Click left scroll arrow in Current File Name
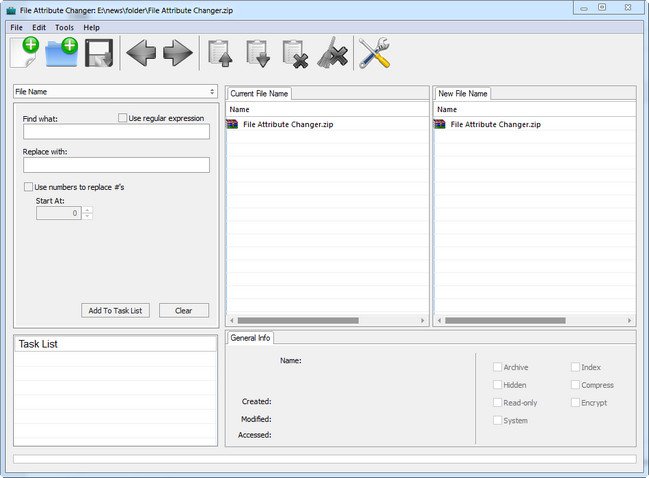The width and height of the screenshot is (649, 478). (x=232, y=320)
